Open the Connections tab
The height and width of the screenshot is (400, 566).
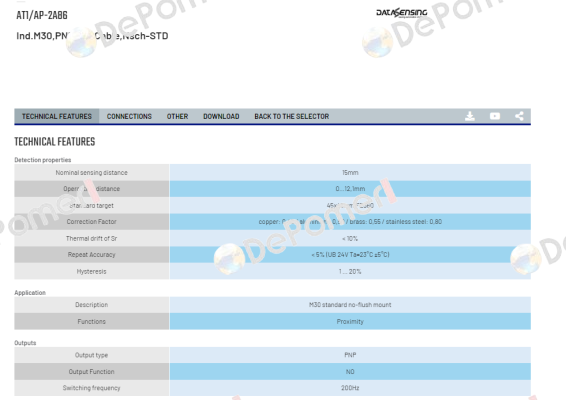(129, 116)
